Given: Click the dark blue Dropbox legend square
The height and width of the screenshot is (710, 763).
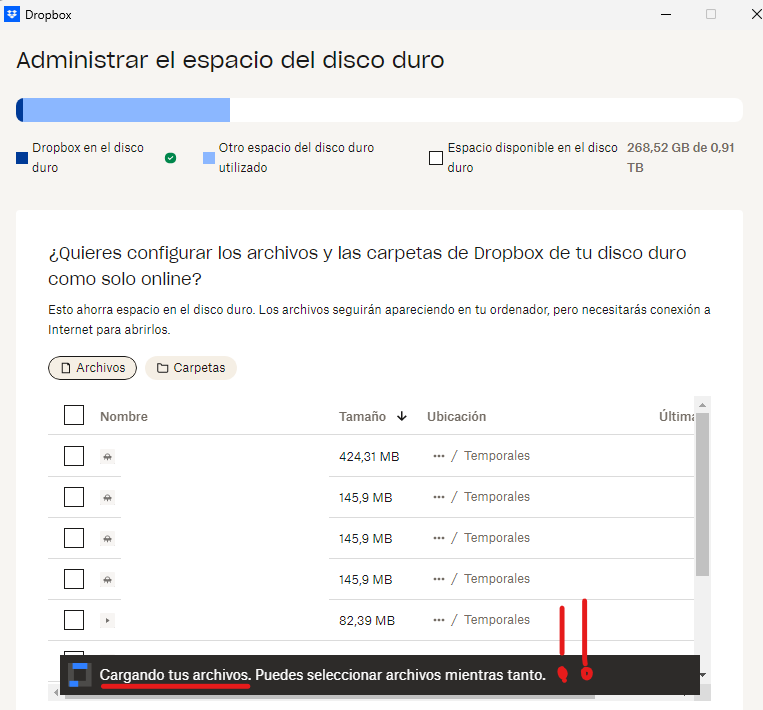Looking at the screenshot, I should [22, 158].
